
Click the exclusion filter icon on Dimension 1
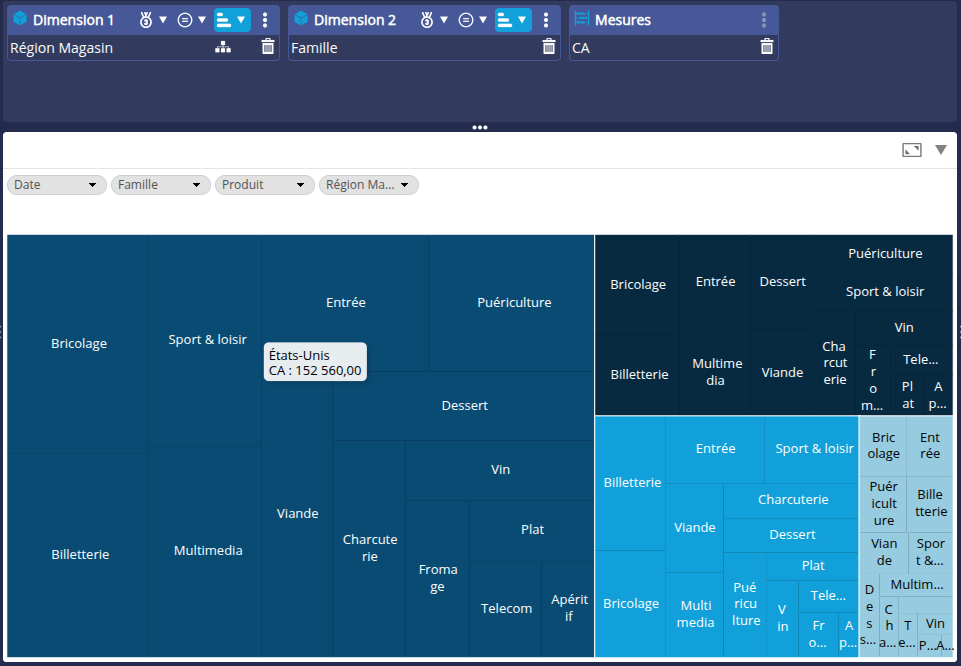[183, 19]
